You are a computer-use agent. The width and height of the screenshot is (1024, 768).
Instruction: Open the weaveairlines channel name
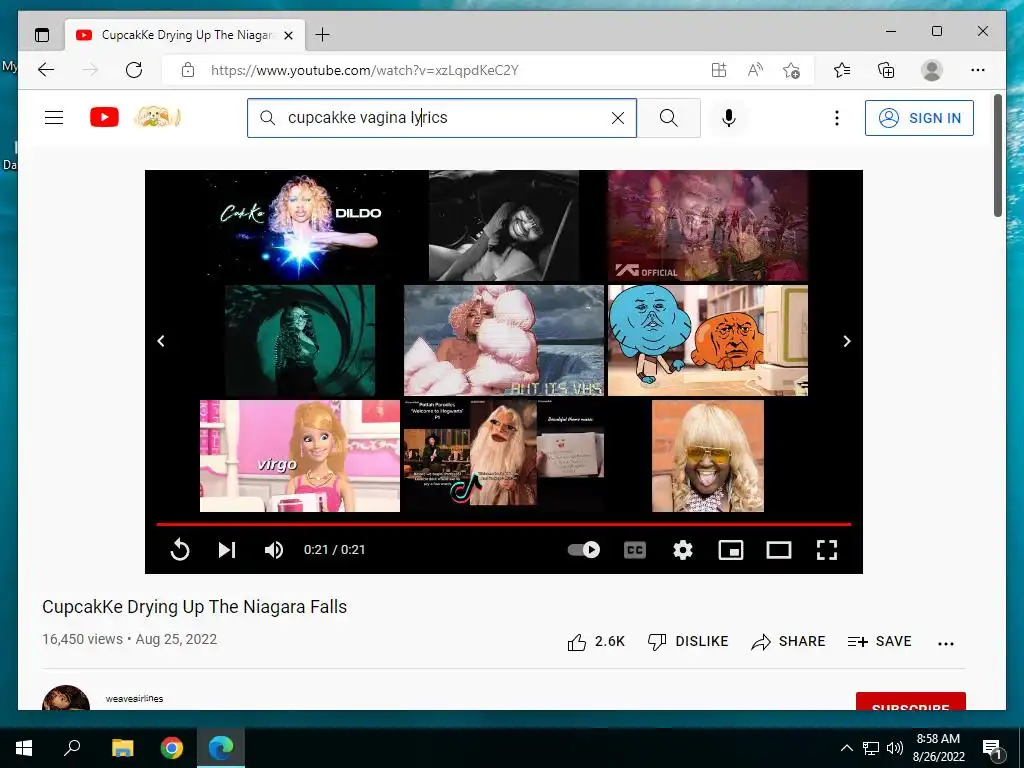click(135, 699)
